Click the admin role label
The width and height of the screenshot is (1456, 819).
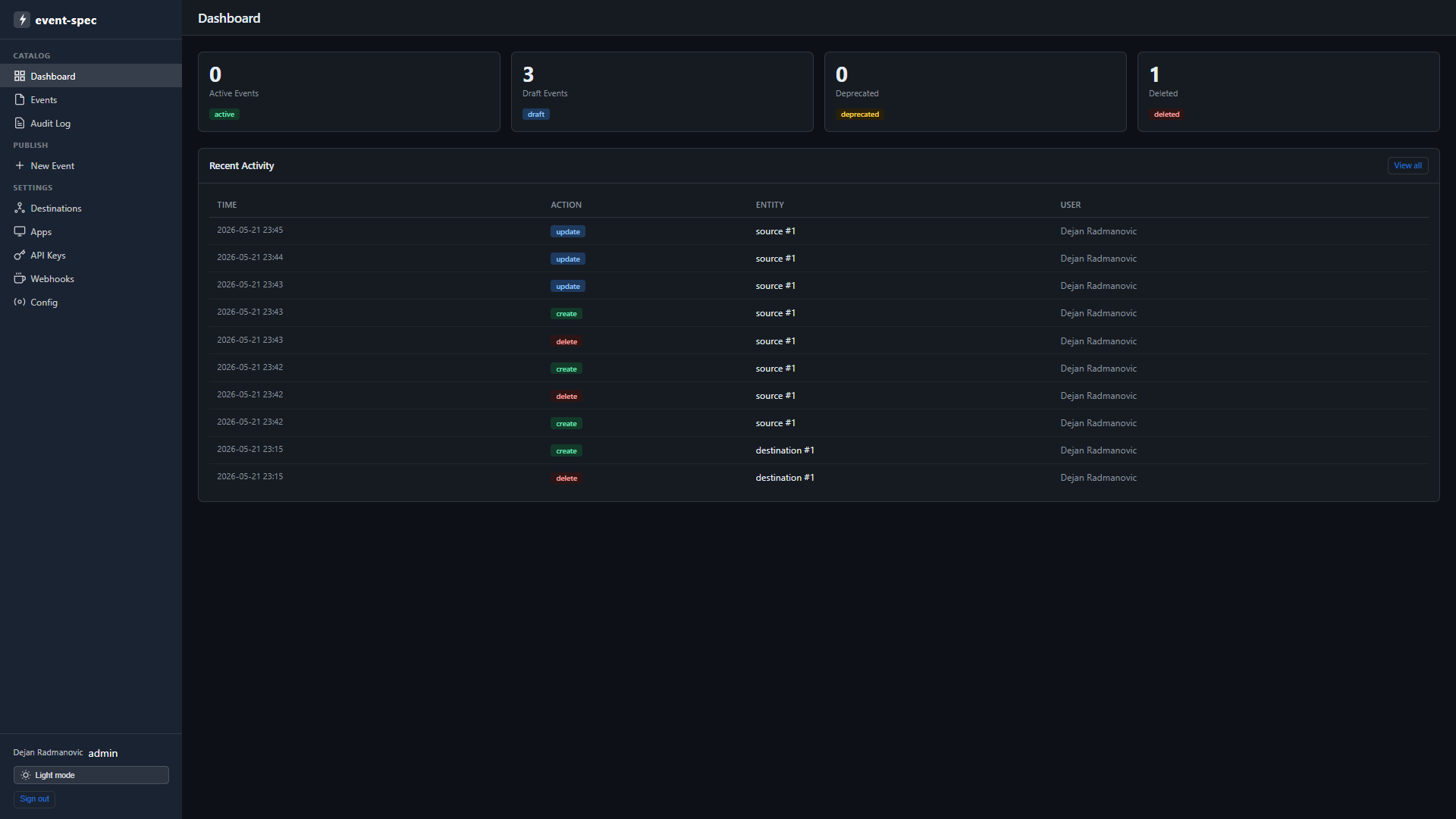[102, 753]
